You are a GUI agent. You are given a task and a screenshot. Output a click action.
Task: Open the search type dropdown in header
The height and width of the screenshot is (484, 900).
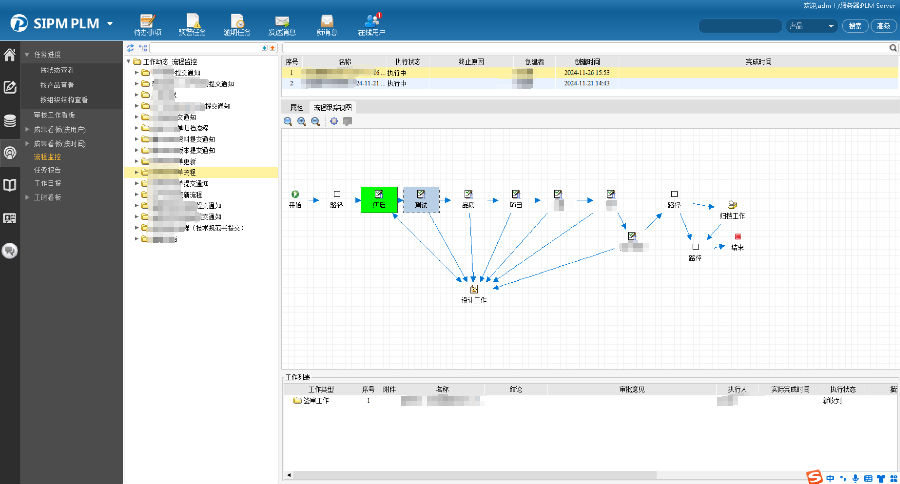pyautogui.click(x=830, y=27)
